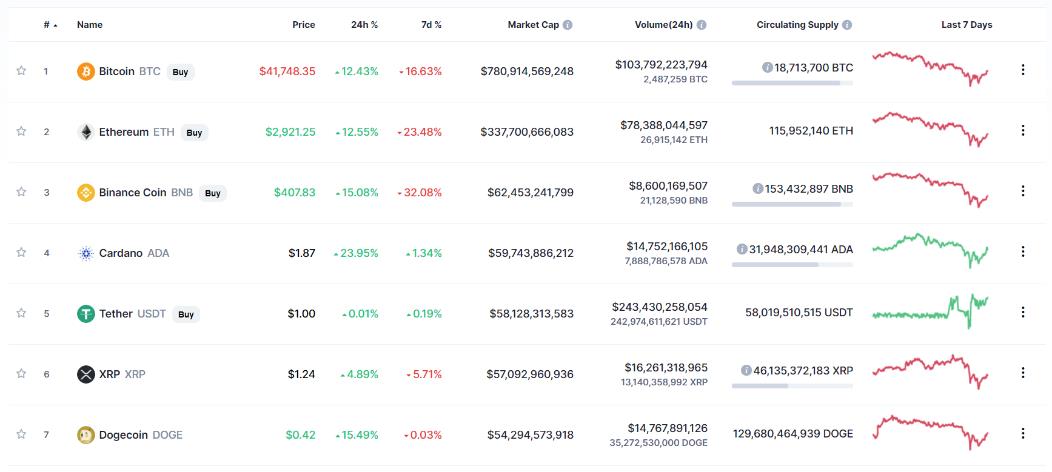Click Buy beside Binance Coin
Screen dimensions: 1052x472
212,193
